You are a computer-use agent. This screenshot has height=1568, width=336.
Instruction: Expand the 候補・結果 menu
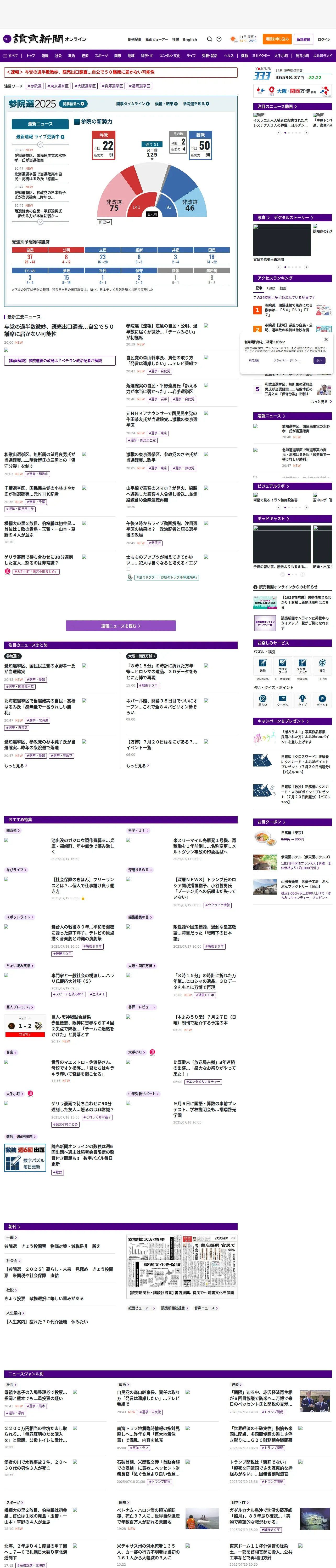(x=166, y=104)
